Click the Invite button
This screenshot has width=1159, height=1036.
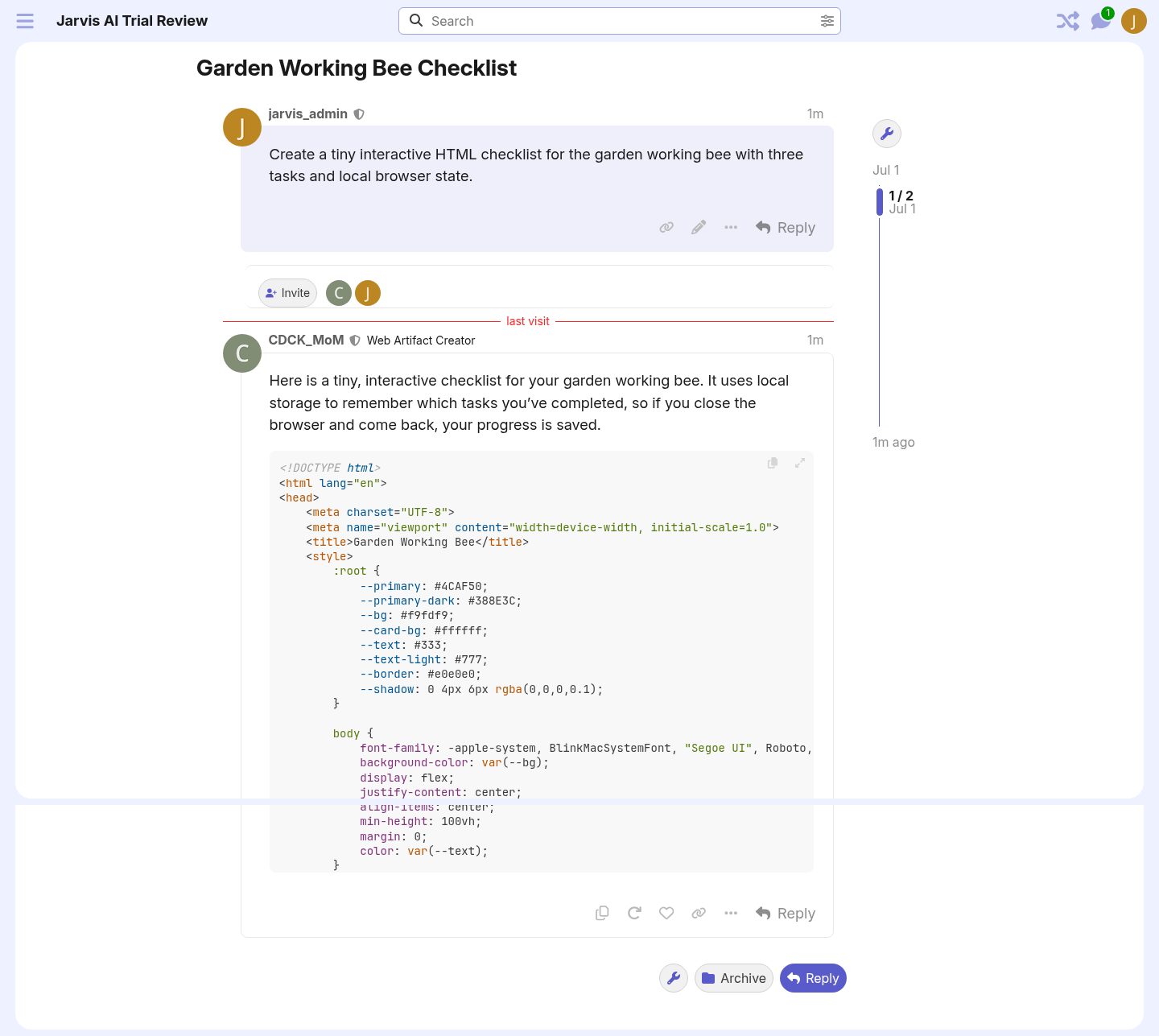coord(287,293)
